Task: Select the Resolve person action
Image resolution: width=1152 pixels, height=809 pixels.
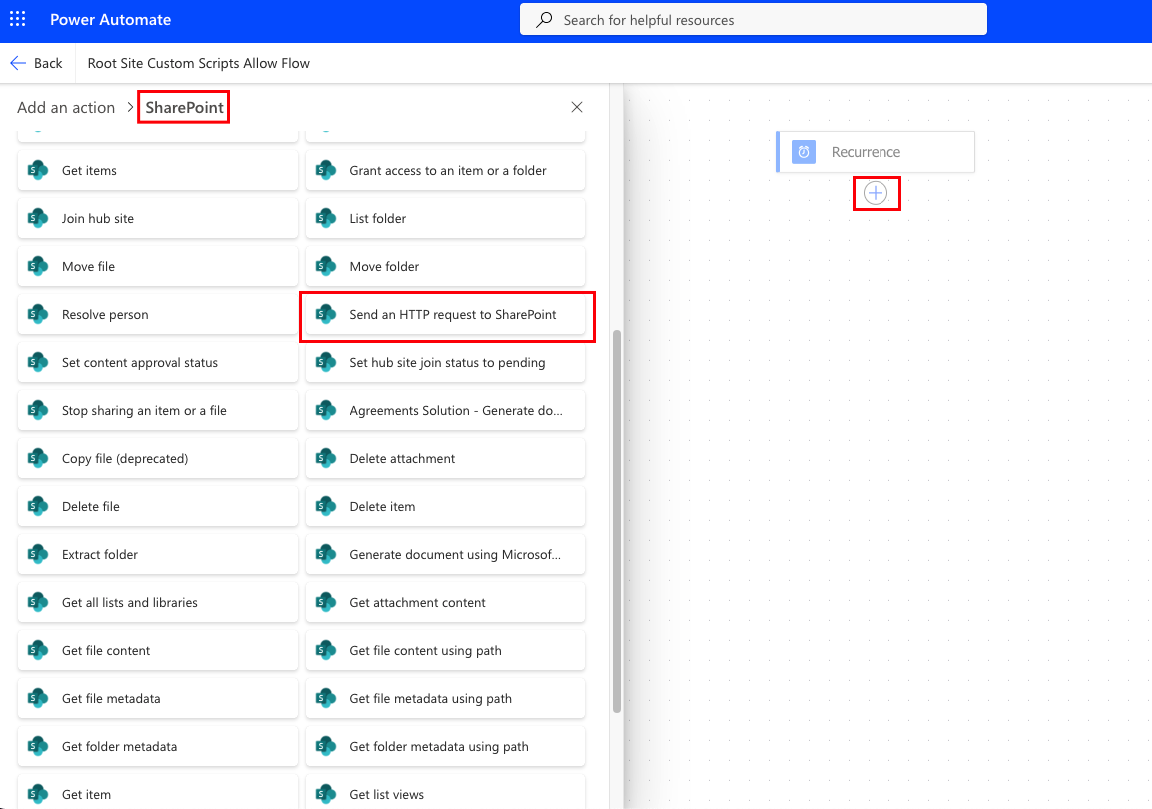Action: 105,314
